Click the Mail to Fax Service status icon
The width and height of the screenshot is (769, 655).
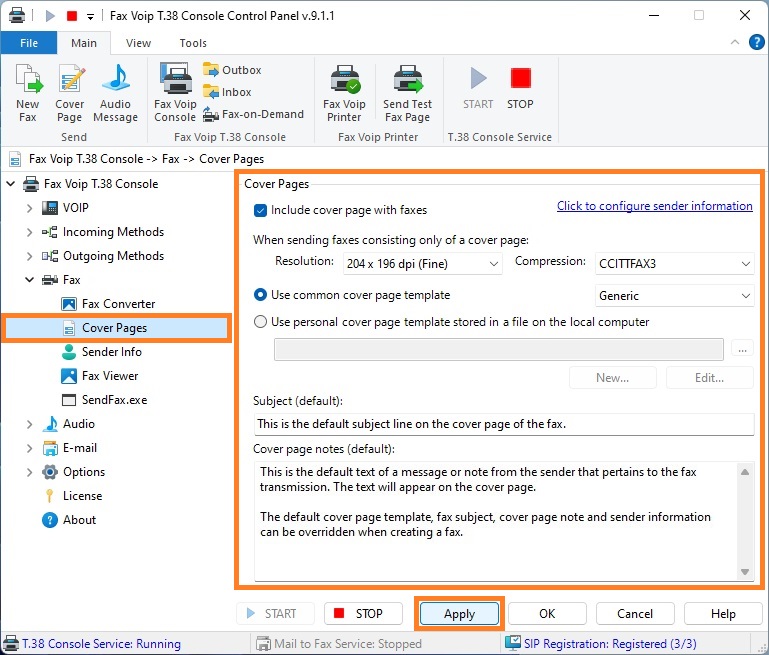263,643
